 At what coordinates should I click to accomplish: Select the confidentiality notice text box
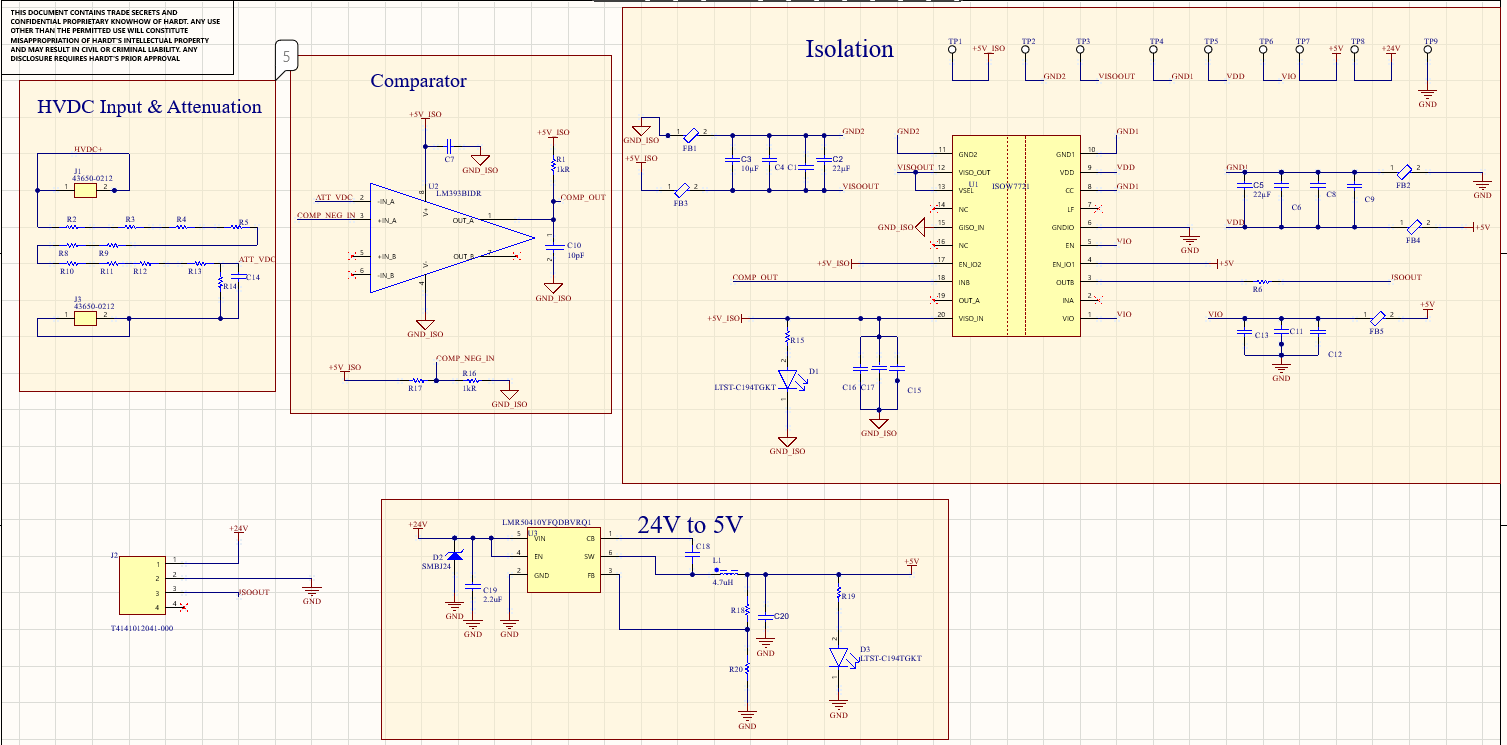click(x=117, y=38)
